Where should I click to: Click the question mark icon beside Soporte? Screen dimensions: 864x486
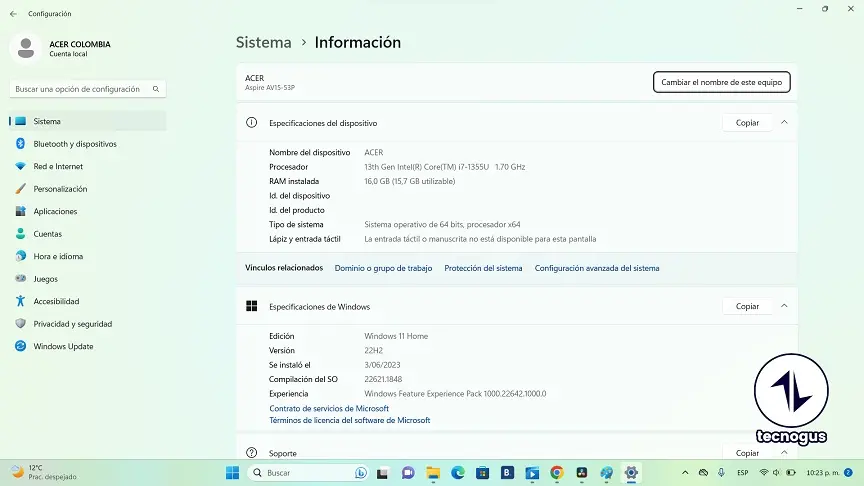(x=251, y=453)
